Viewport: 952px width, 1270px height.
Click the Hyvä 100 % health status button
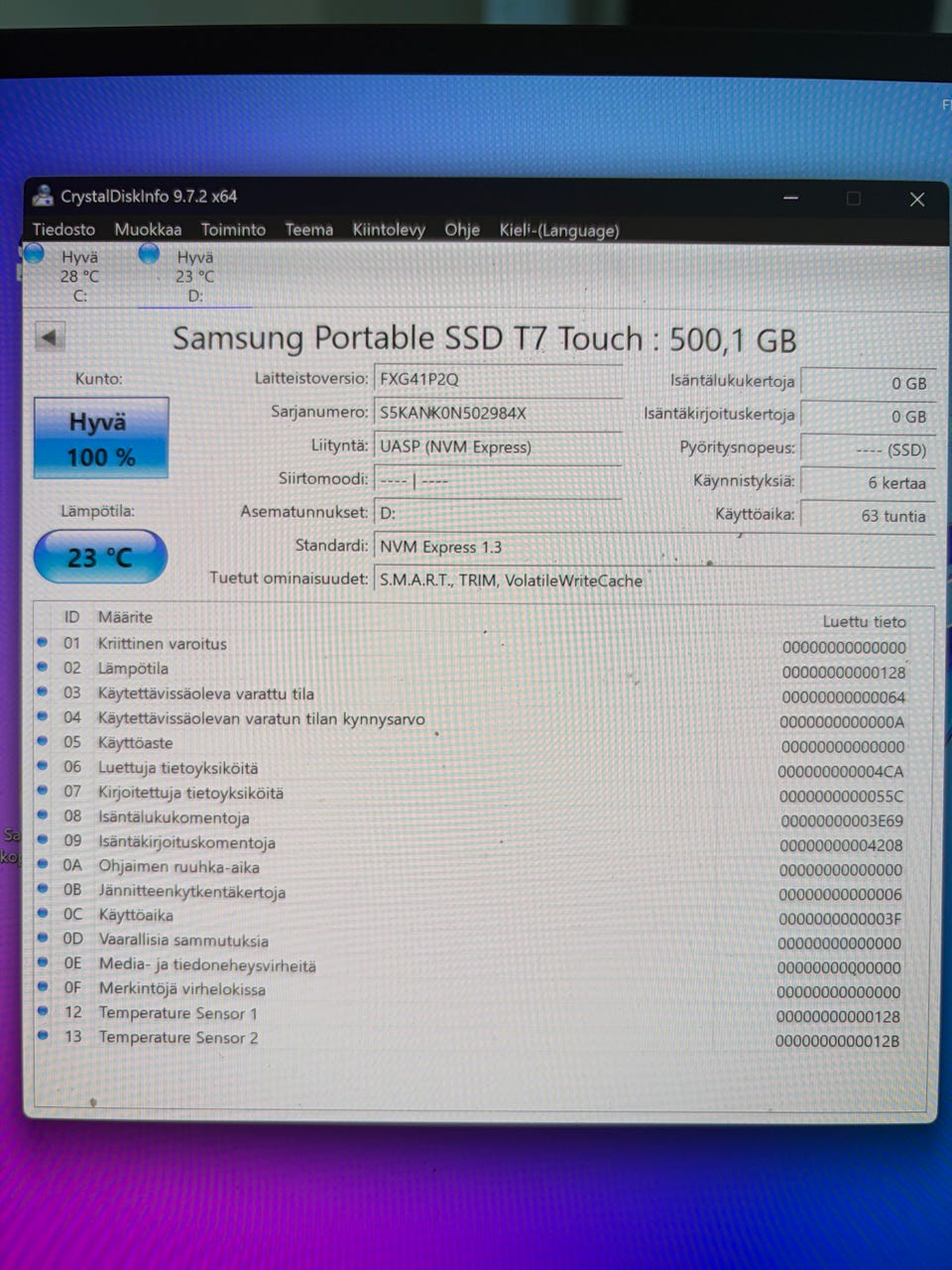pyautogui.click(x=101, y=439)
